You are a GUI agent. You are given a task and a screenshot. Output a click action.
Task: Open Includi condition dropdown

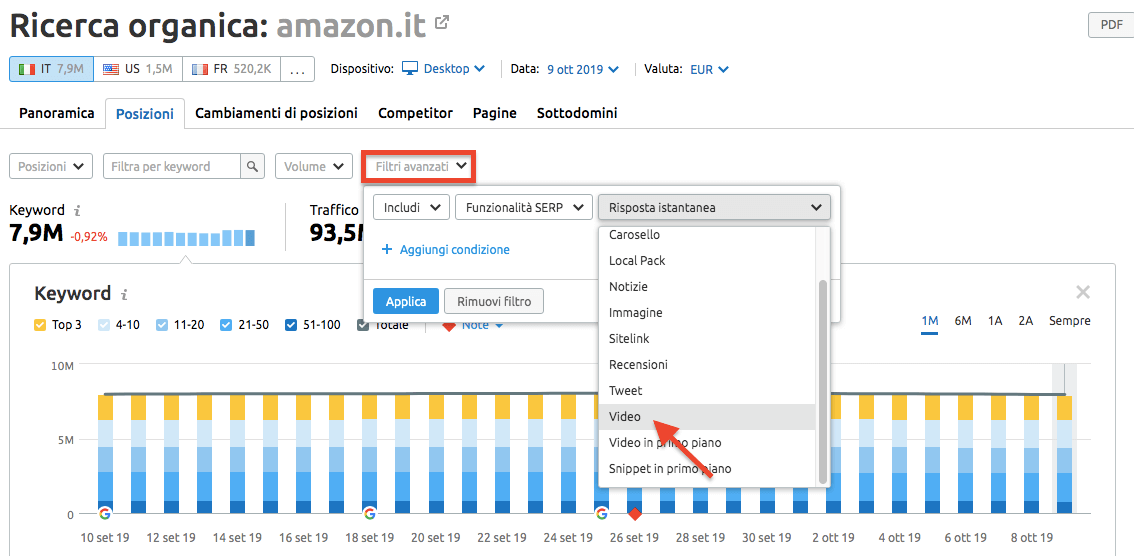(412, 208)
